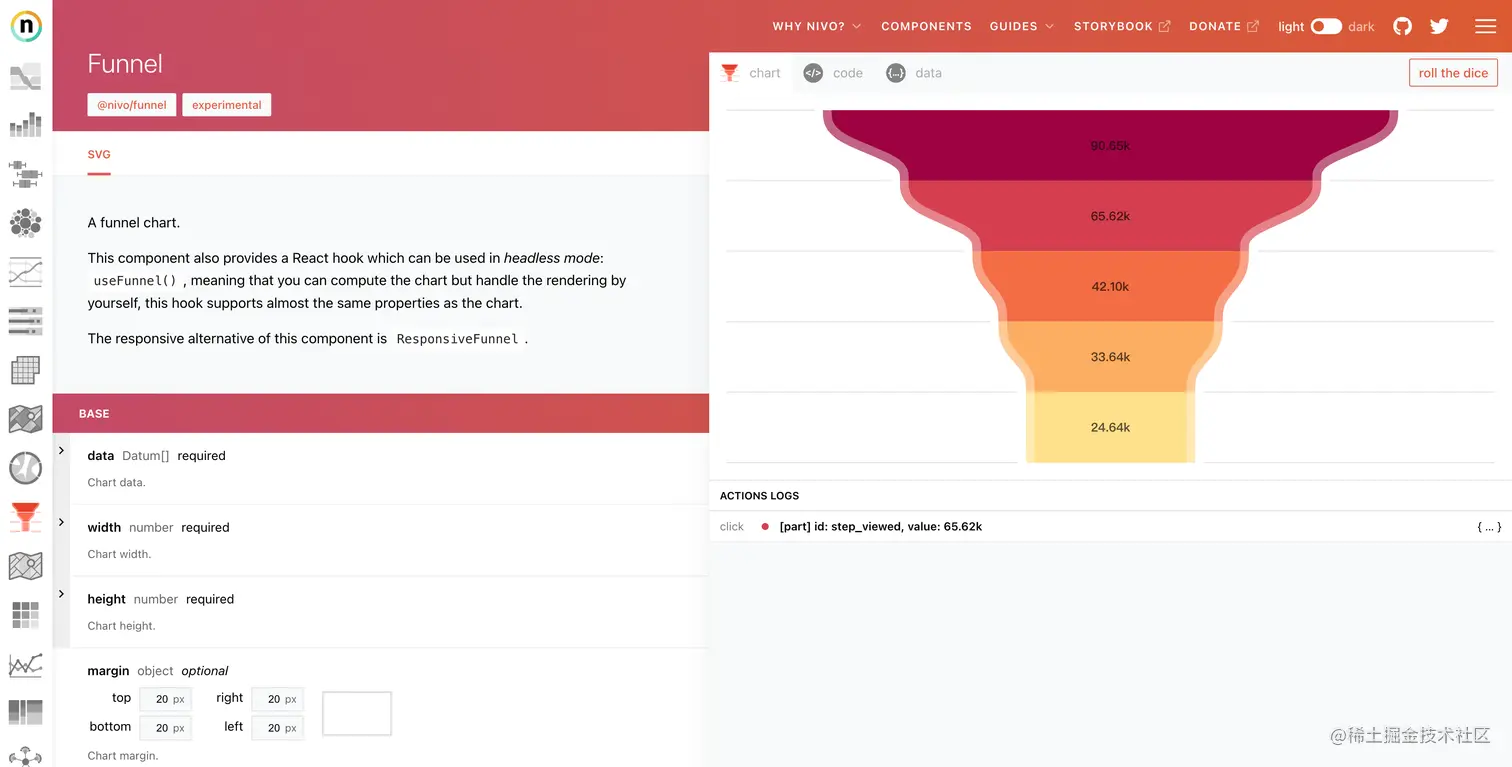Open the Calendar chart icon in sidebar

pyautogui.click(x=26, y=370)
